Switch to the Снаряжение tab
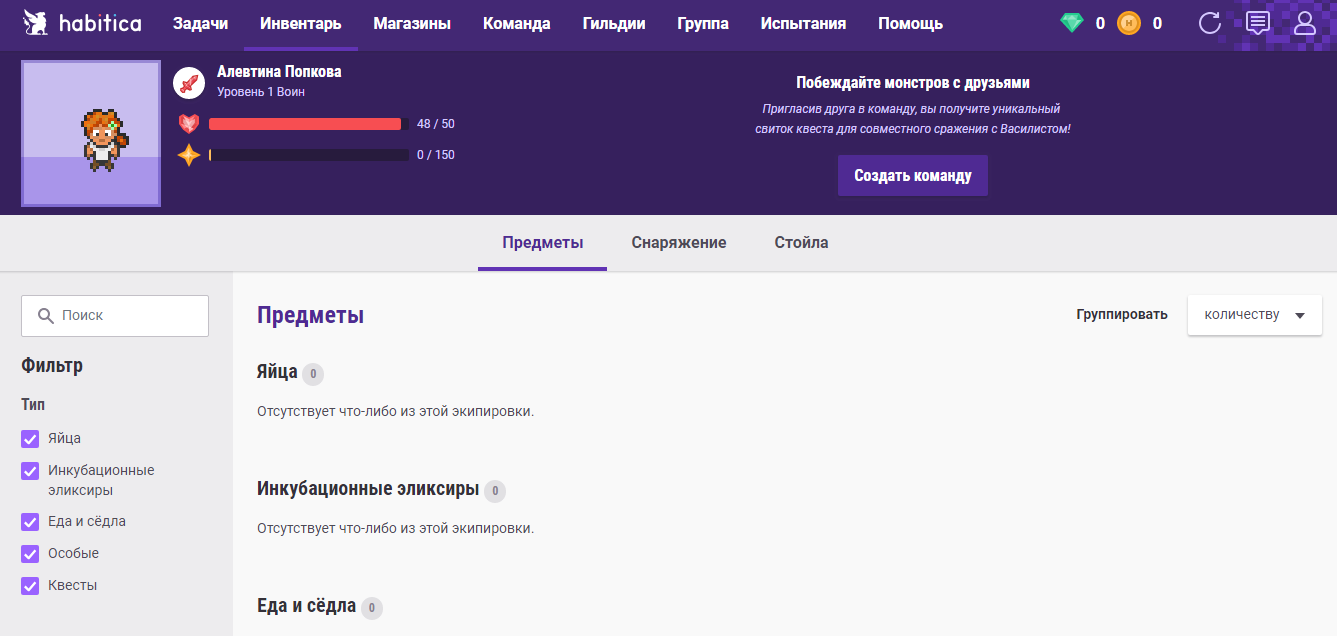Screen dimensions: 1337x636 pos(679,243)
